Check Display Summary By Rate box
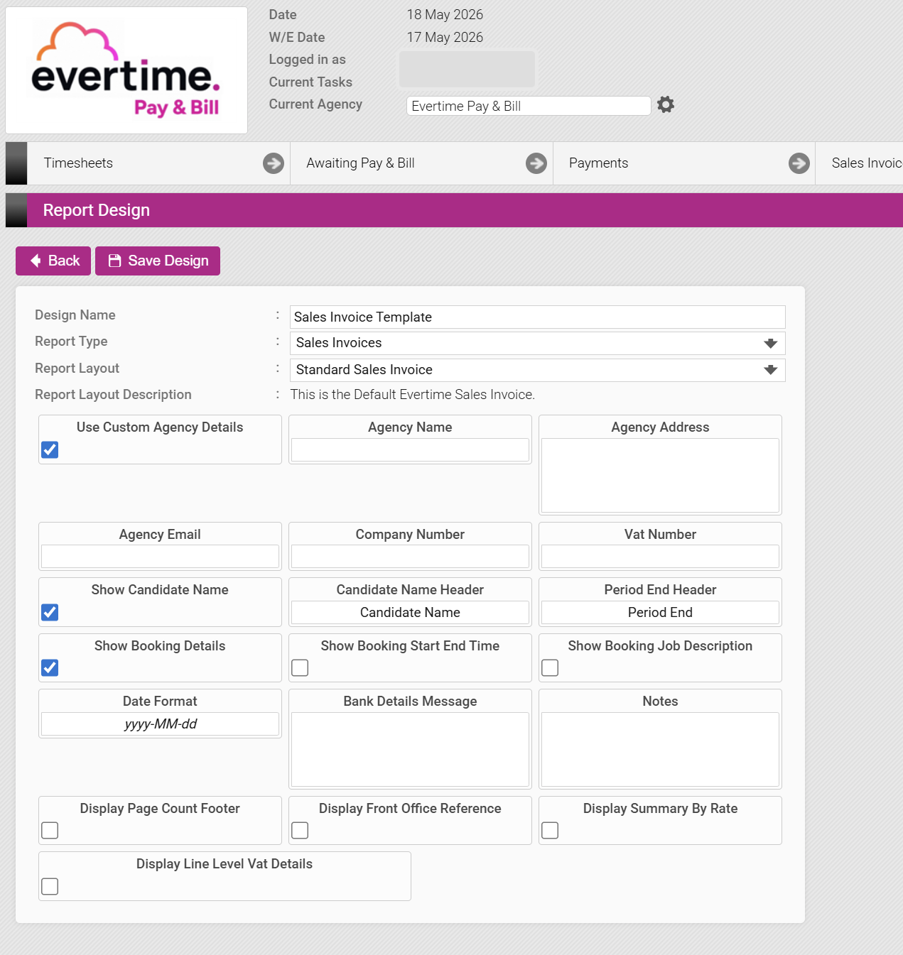 click(550, 830)
